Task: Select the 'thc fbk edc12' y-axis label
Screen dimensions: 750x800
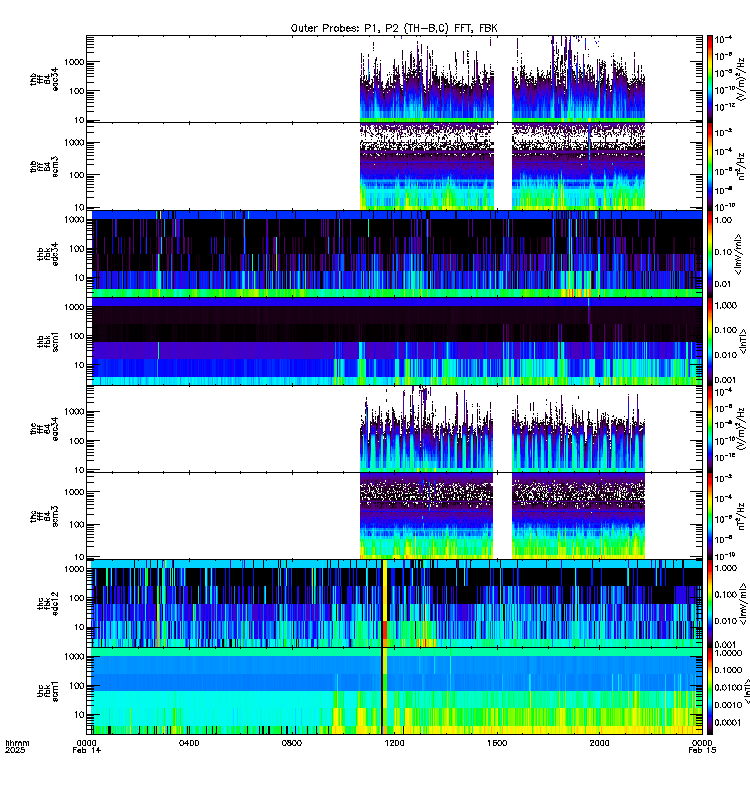Action: click(x=47, y=603)
